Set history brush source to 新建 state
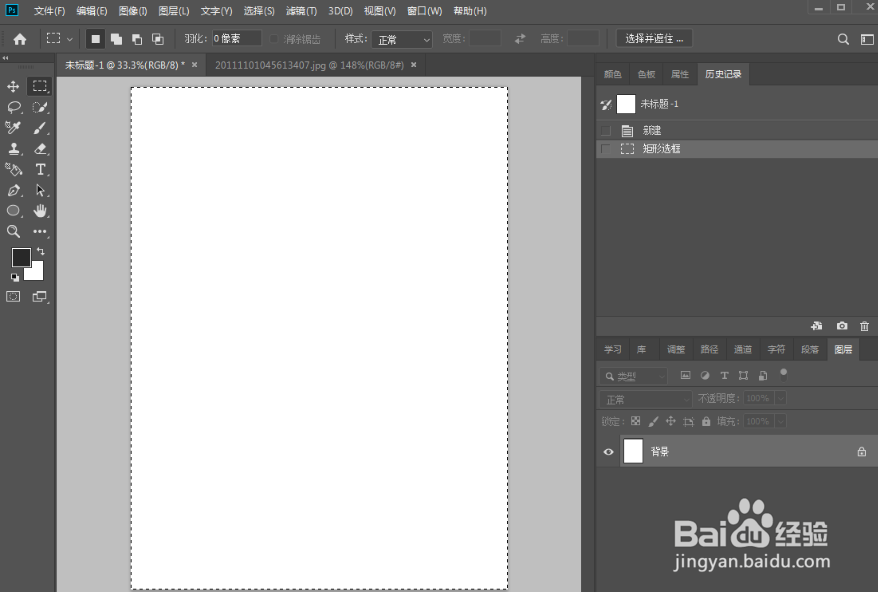Screen dimensions: 878x592 tap(605, 130)
